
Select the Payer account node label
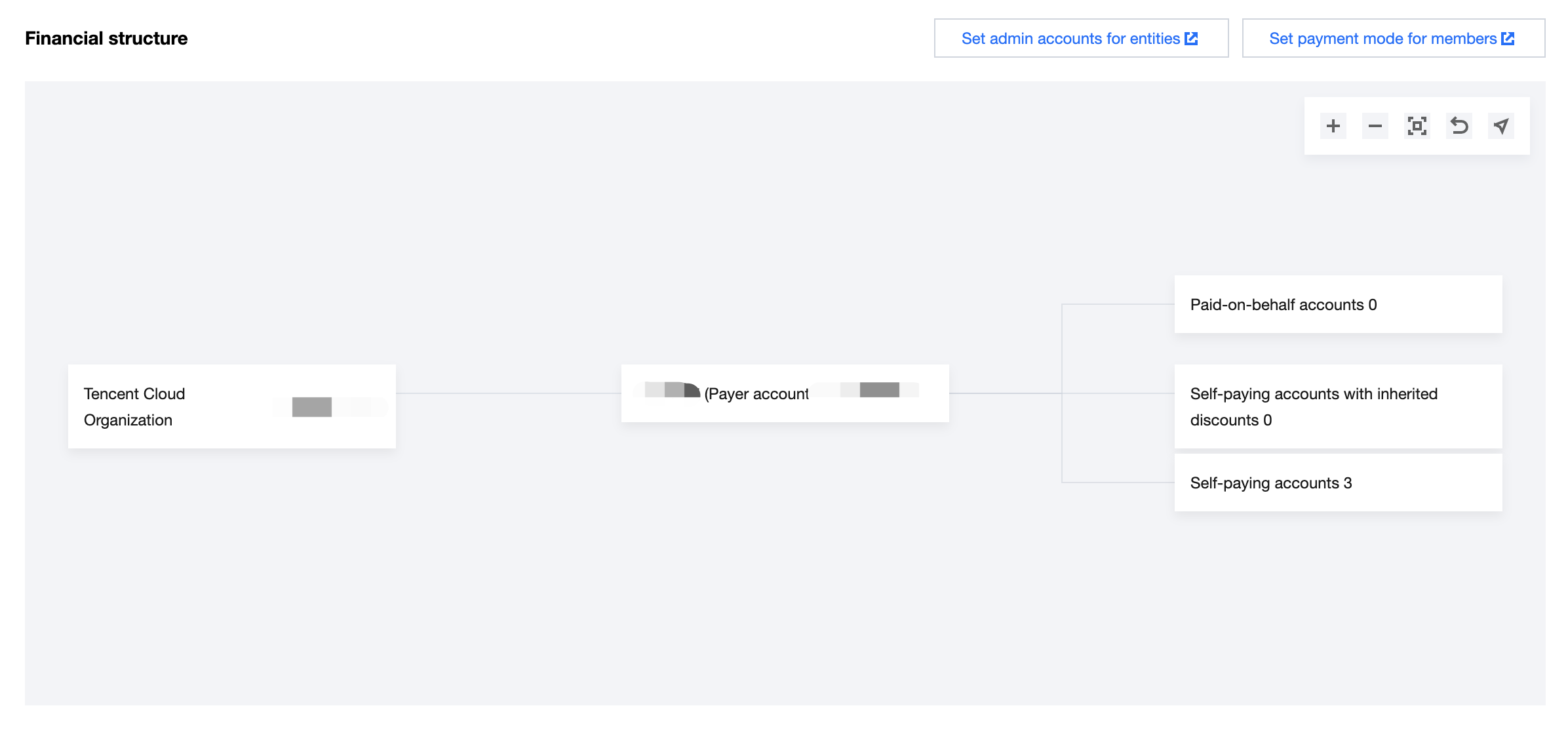click(x=756, y=394)
